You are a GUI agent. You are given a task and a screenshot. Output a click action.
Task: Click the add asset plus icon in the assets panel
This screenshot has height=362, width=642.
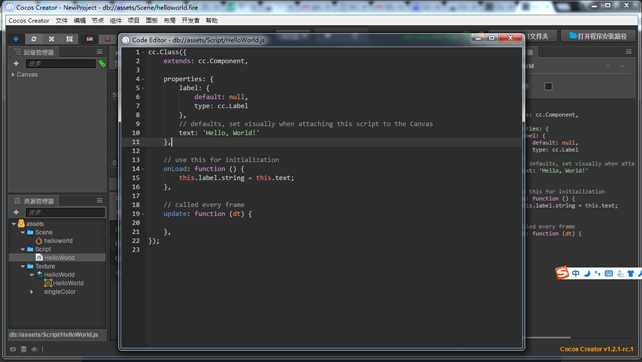(16, 212)
